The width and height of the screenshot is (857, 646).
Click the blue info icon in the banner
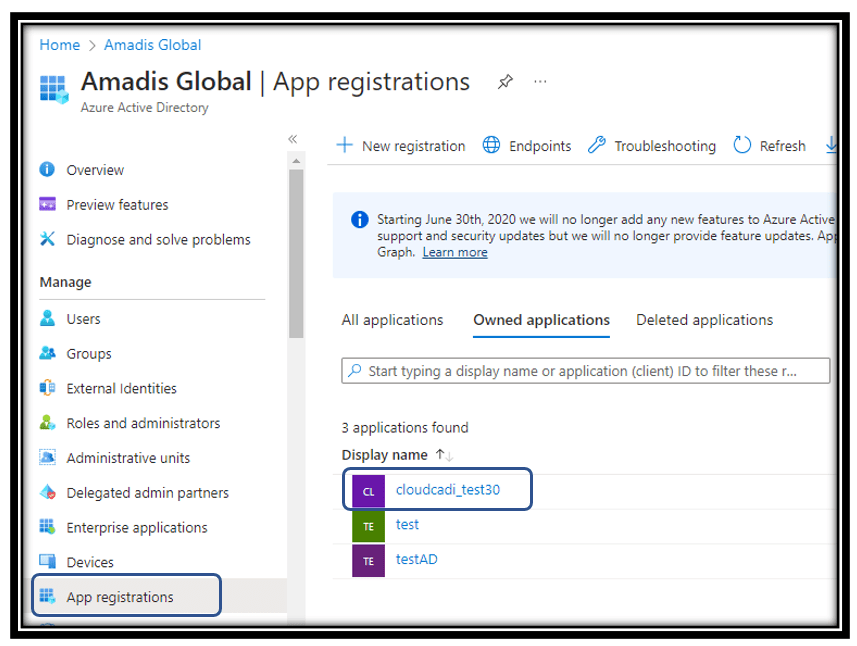pos(360,220)
